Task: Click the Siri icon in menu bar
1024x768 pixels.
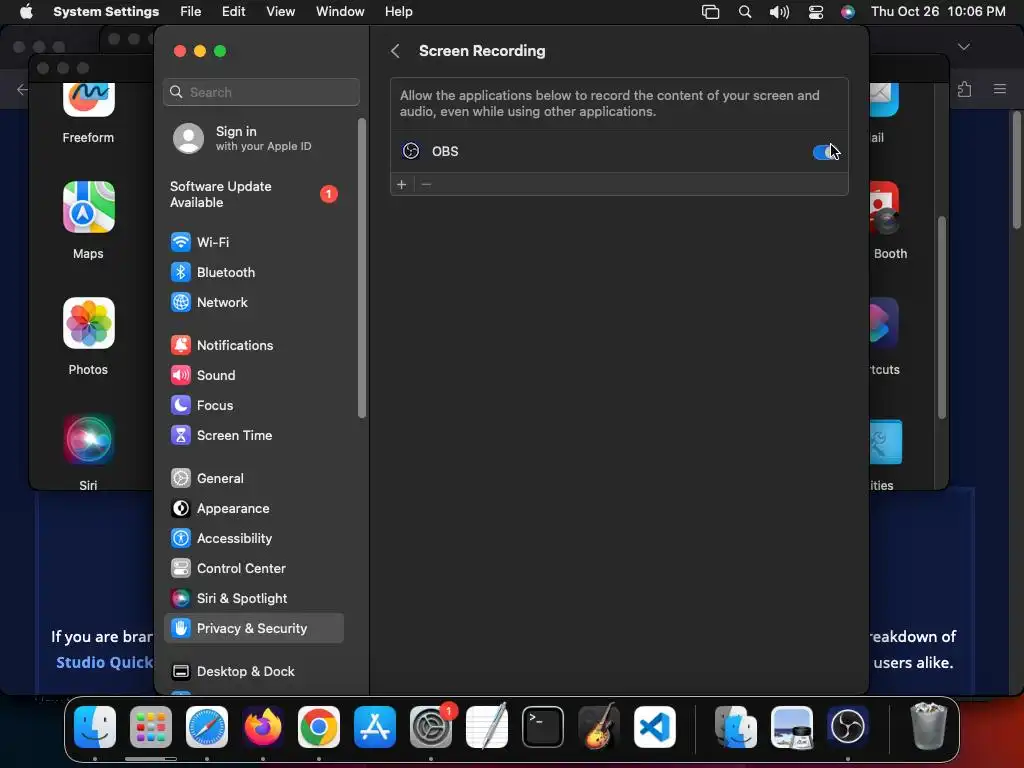Action: [848, 12]
